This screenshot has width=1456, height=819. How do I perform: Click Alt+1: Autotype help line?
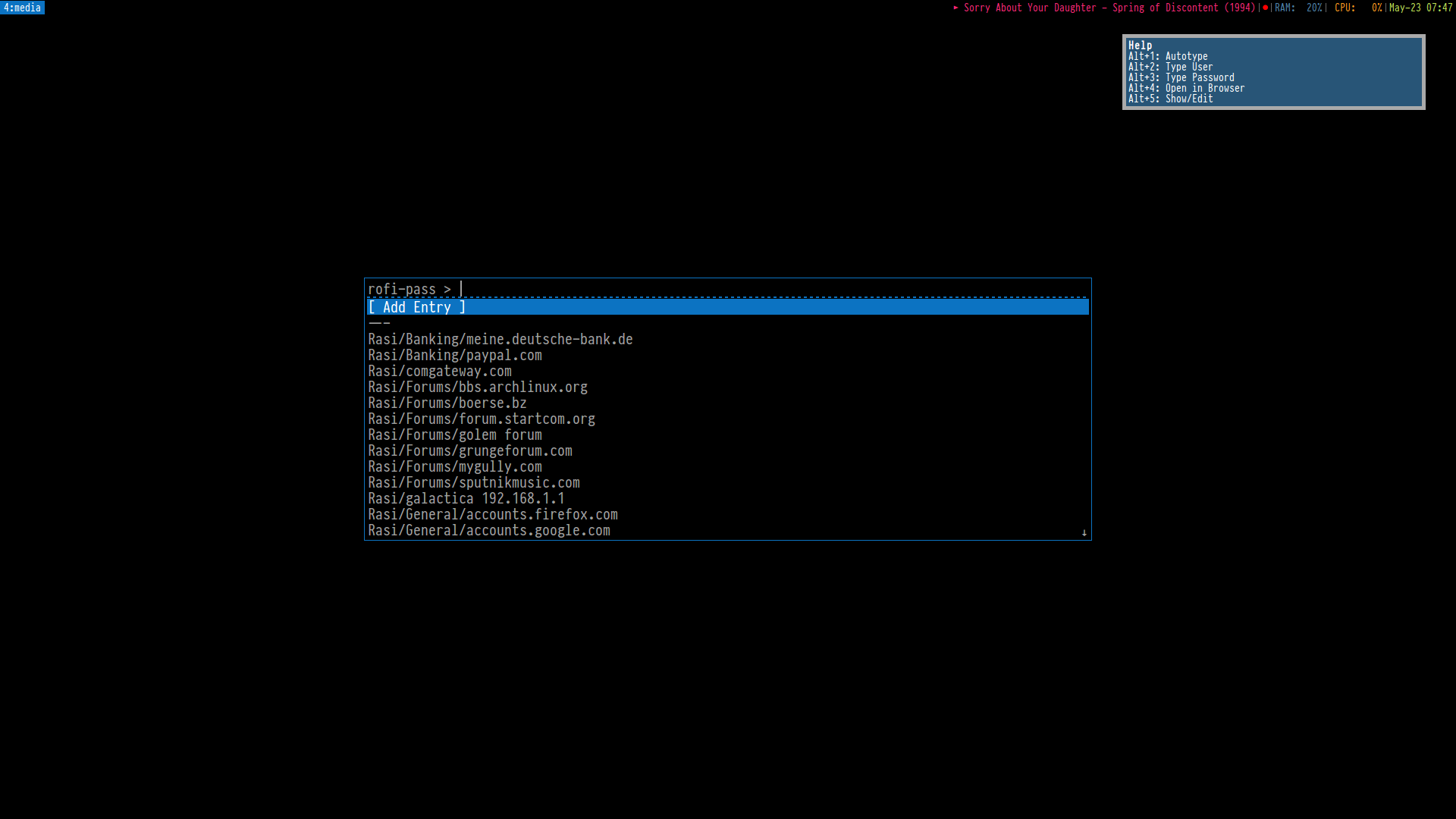pyautogui.click(x=1168, y=56)
